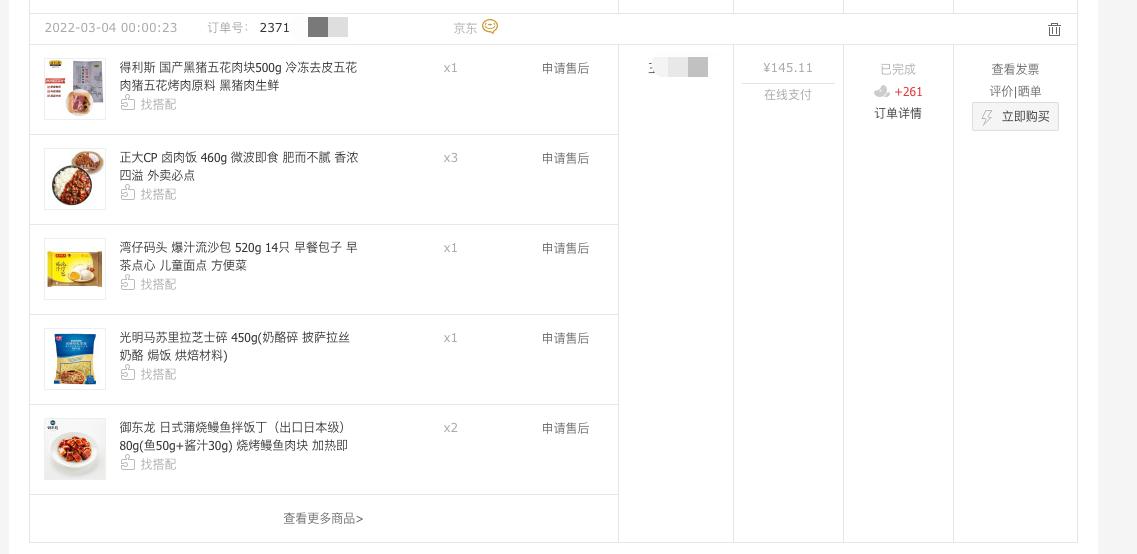This screenshot has width=1137, height=554.
Task: Open mozzarella cheese product thumbnail
Action: click(75, 359)
